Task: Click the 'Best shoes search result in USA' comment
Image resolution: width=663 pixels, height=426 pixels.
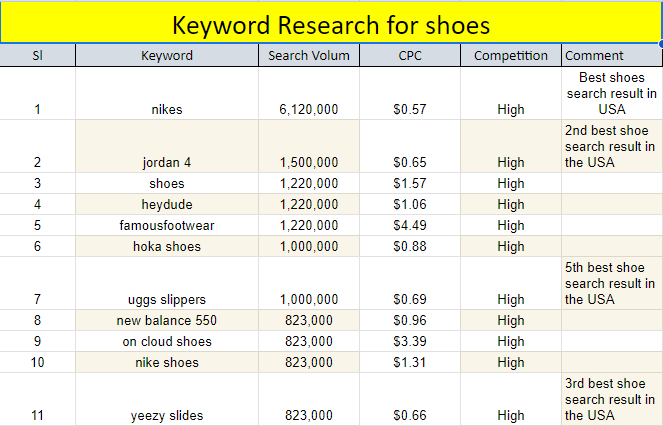Action: click(x=611, y=93)
